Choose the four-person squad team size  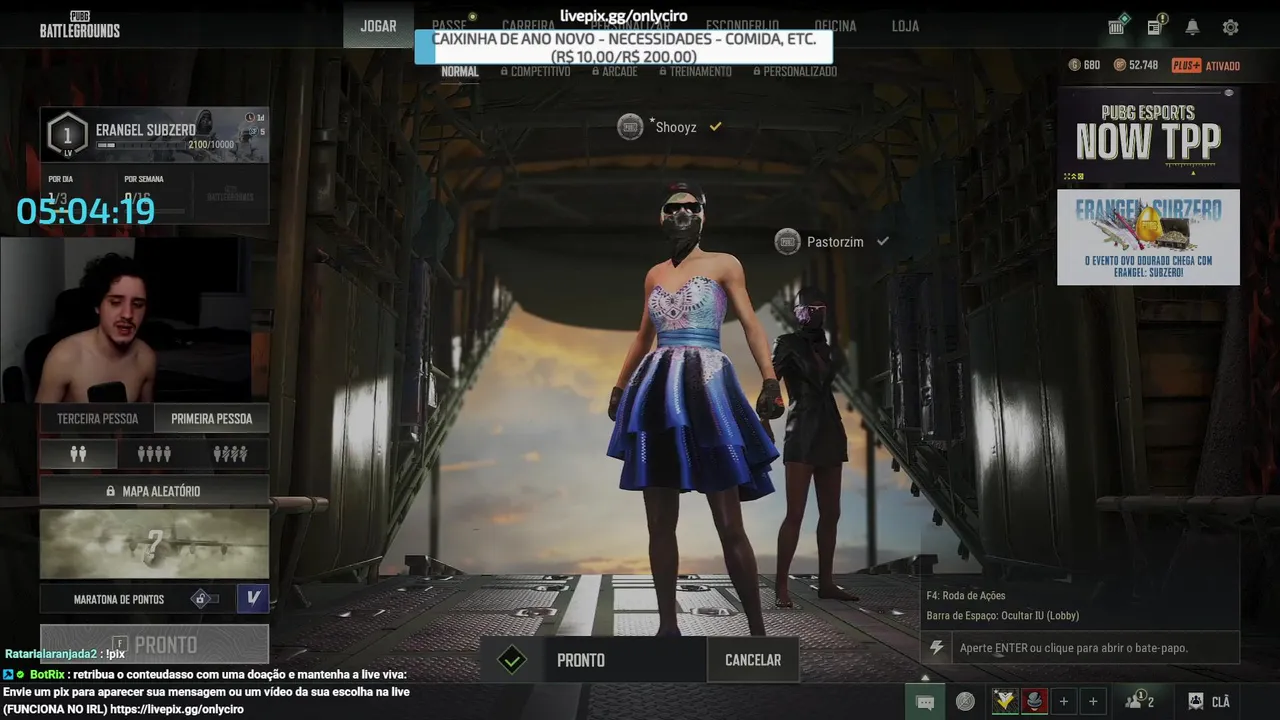click(x=154, y=454)
